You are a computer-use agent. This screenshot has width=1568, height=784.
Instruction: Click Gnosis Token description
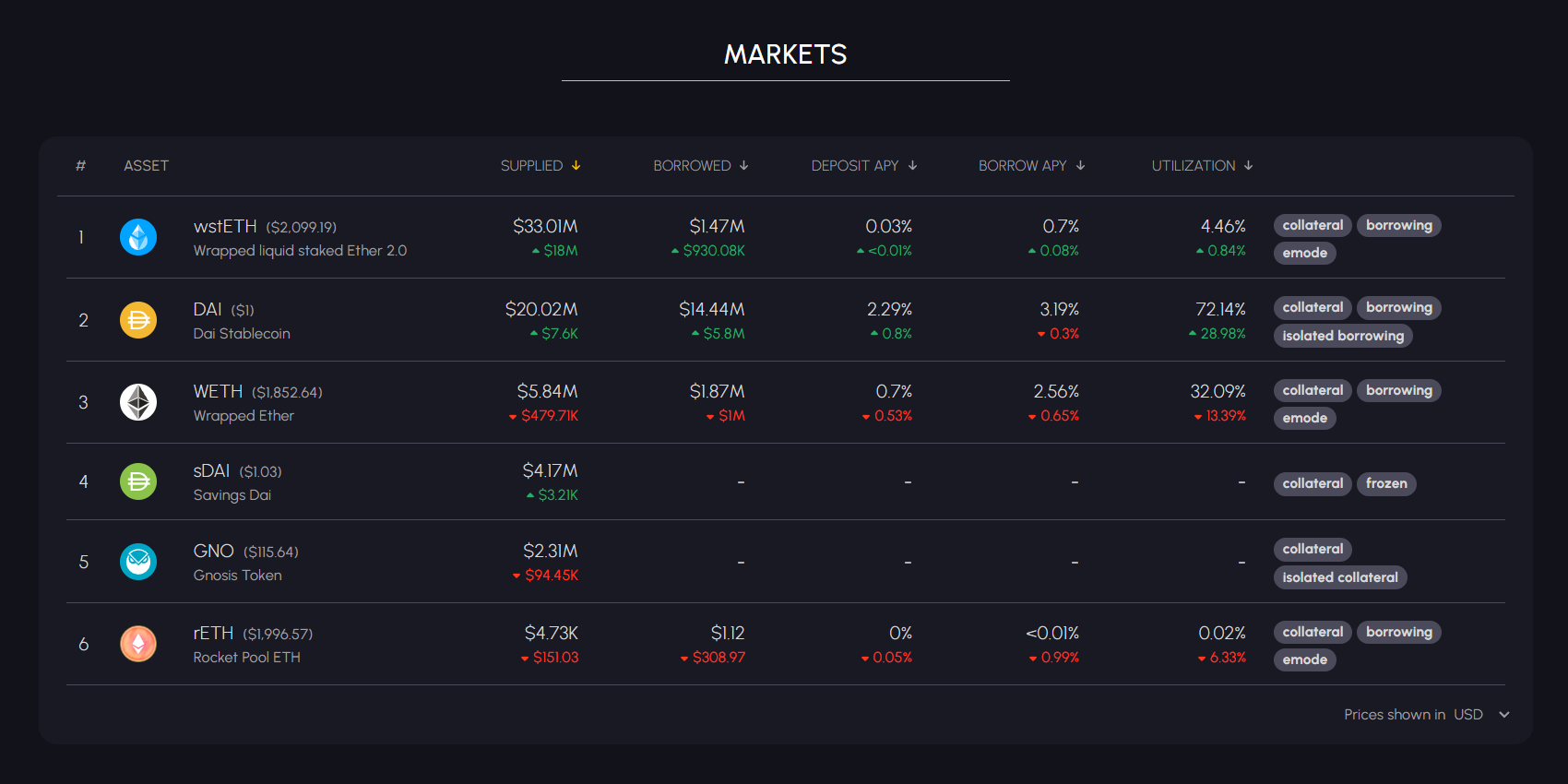pos(238,576)
